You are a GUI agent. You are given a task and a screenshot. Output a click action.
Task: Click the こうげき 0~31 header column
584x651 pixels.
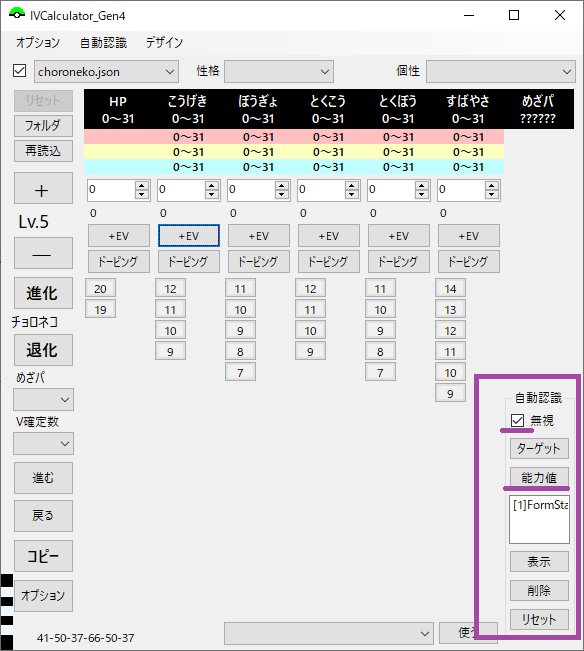tap(188, 109)
